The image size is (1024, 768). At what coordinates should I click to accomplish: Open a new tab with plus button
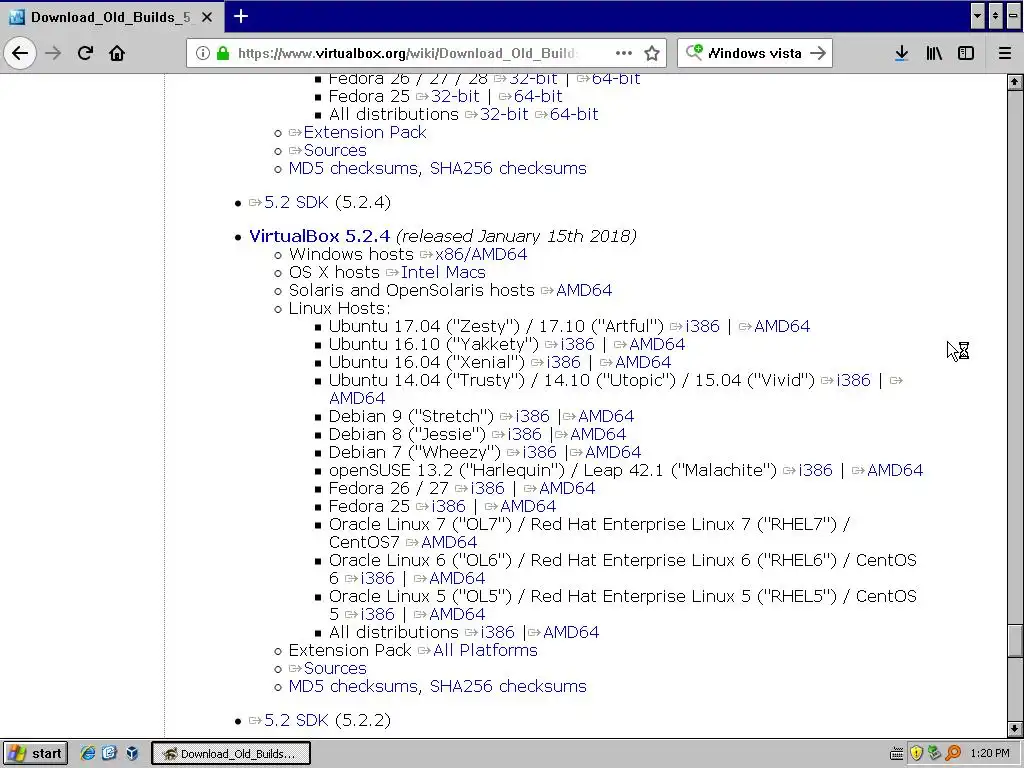240,16
